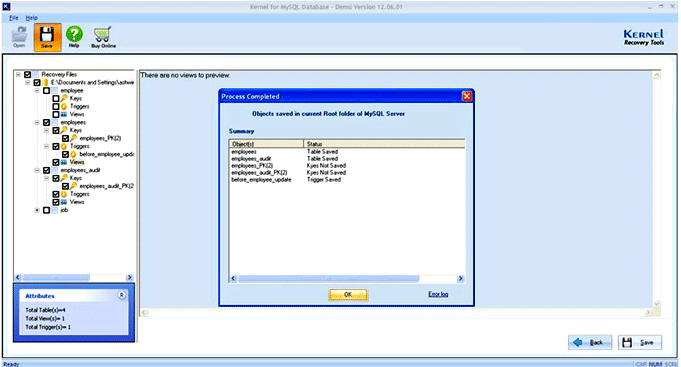681x367 pixels.
Task: Collapse the employees_audit table node
Action: [x=37, y=170]
